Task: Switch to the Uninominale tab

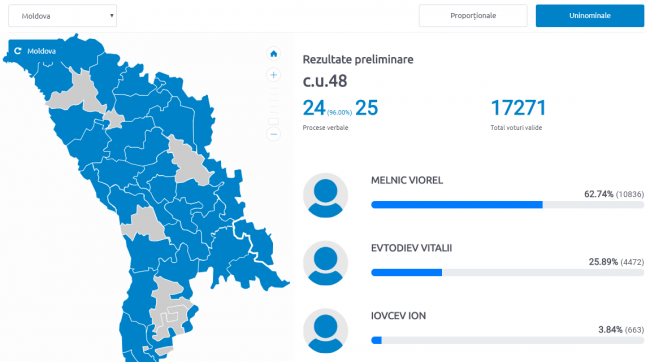Action: tap(590, 16)
